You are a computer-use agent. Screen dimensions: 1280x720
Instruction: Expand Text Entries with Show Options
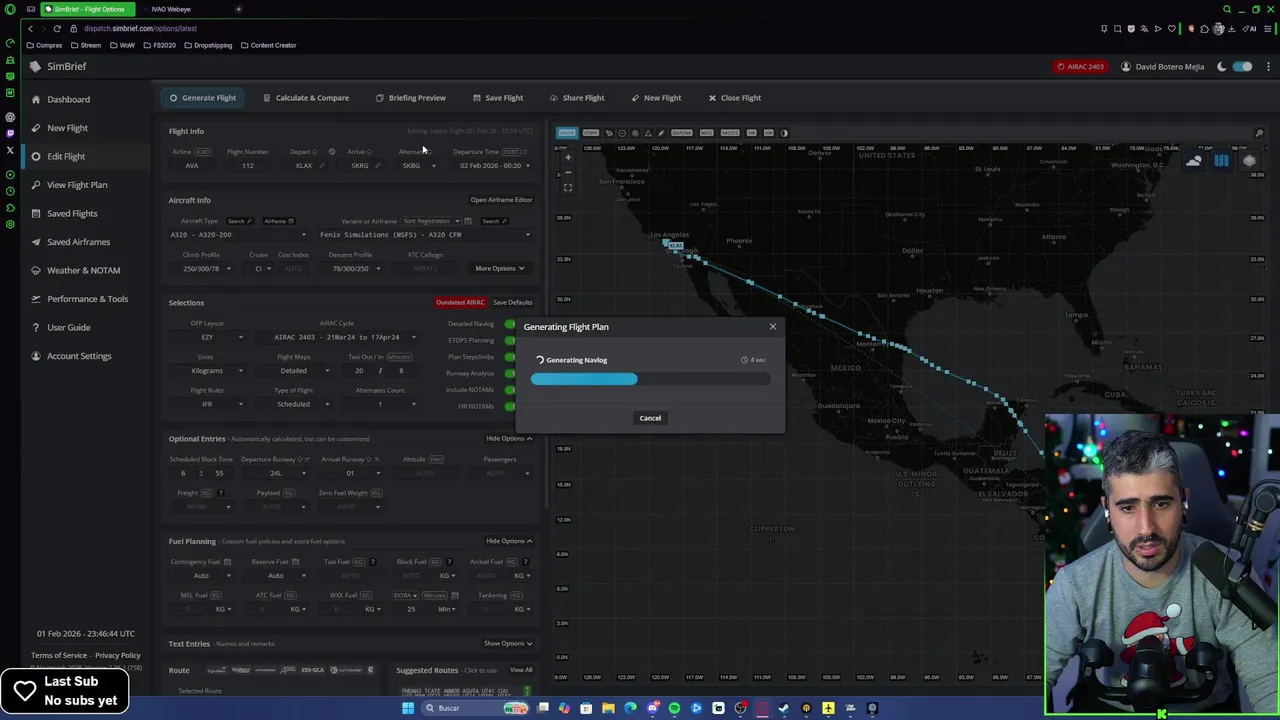coord(508,644)
